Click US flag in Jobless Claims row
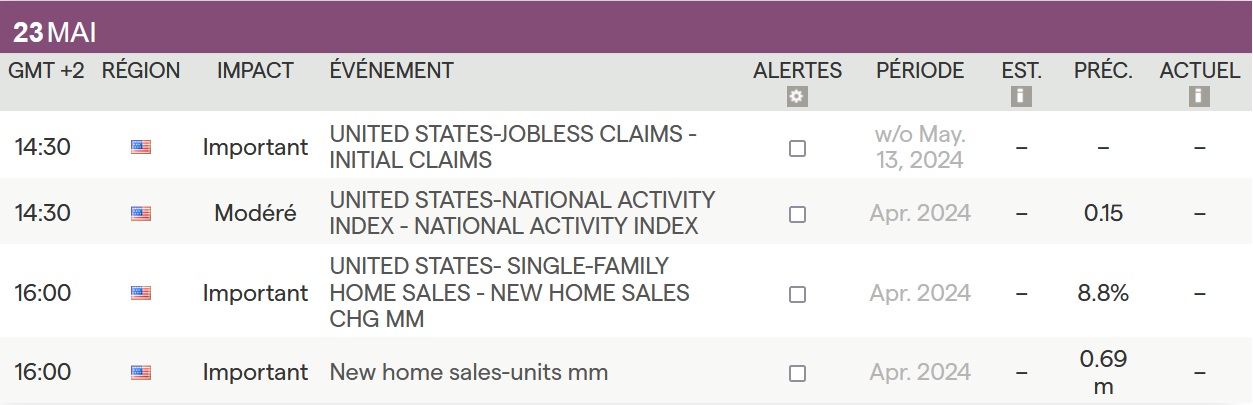The width and height of the screenshot is (1253, 405). (x=141, y=148)
